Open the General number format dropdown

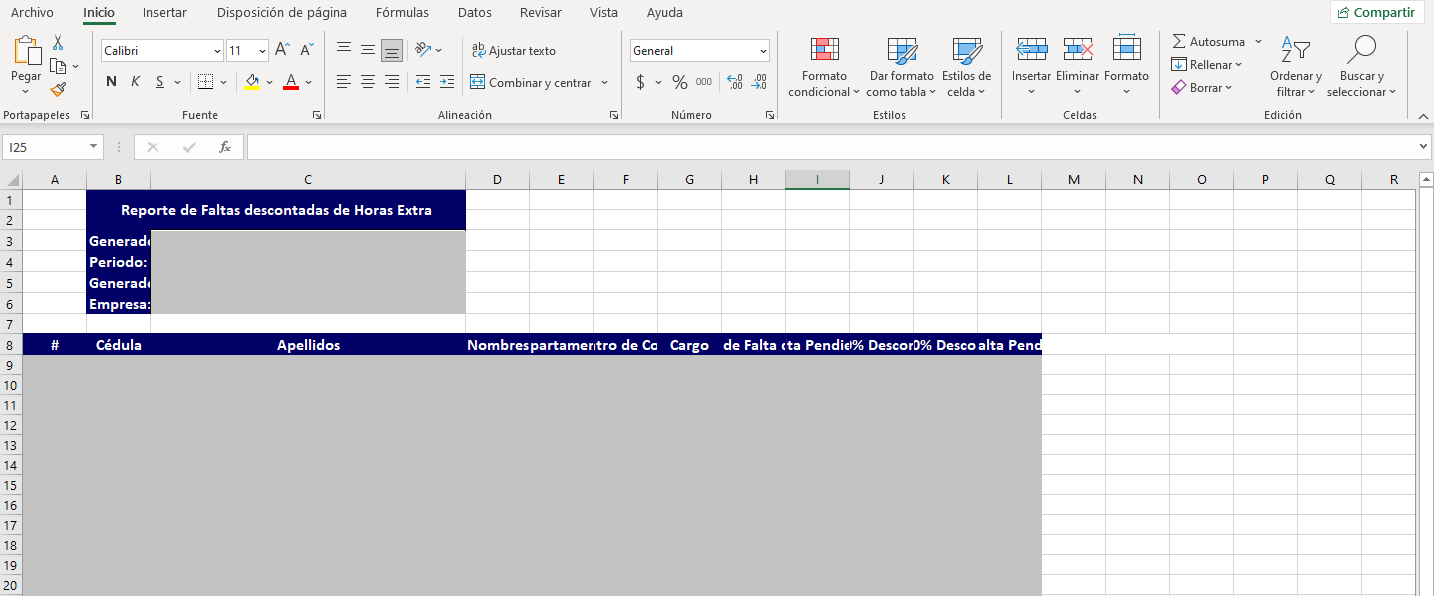click(764, 51)
